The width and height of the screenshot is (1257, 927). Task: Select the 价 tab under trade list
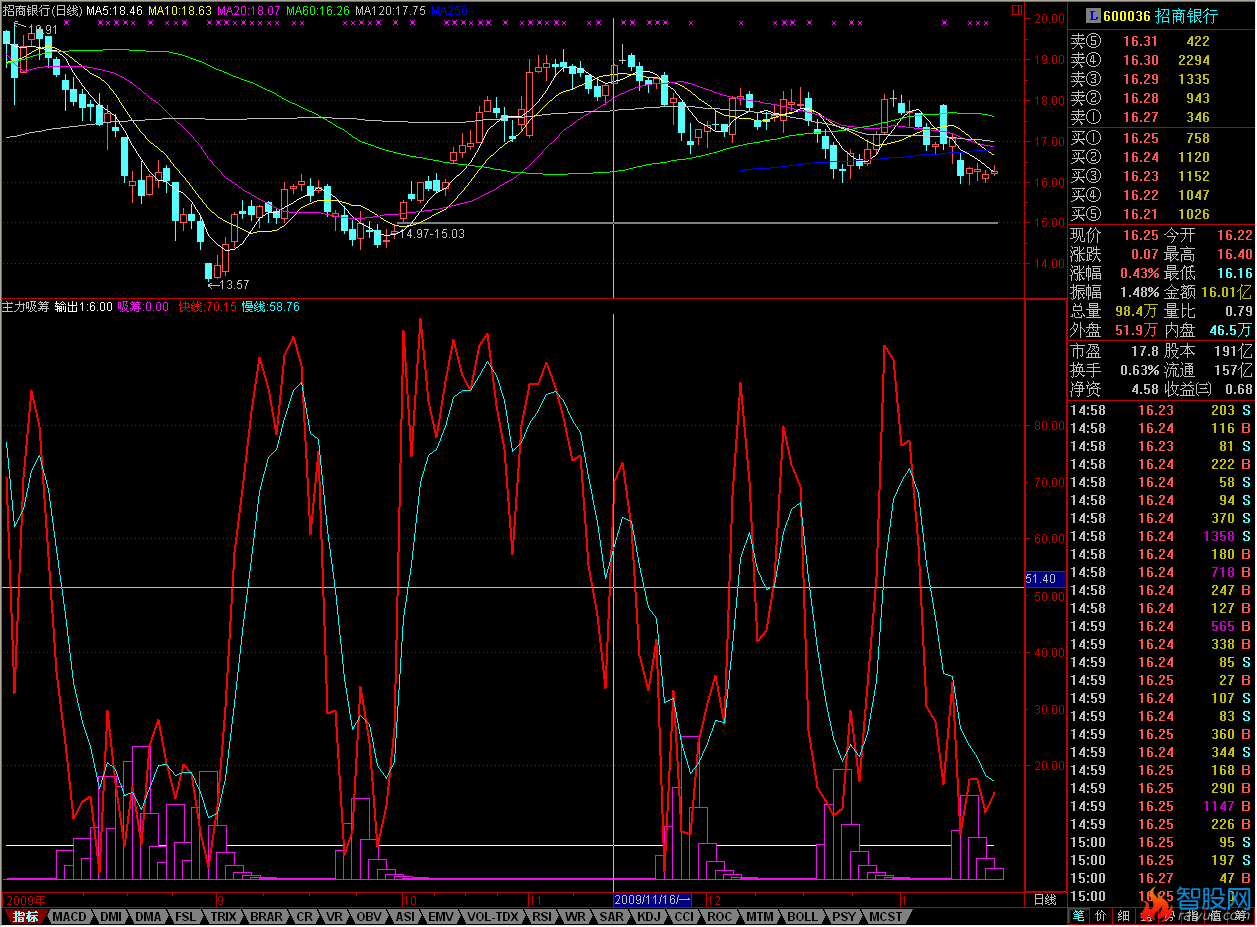pyautogui.click(x=1101, y=916)
